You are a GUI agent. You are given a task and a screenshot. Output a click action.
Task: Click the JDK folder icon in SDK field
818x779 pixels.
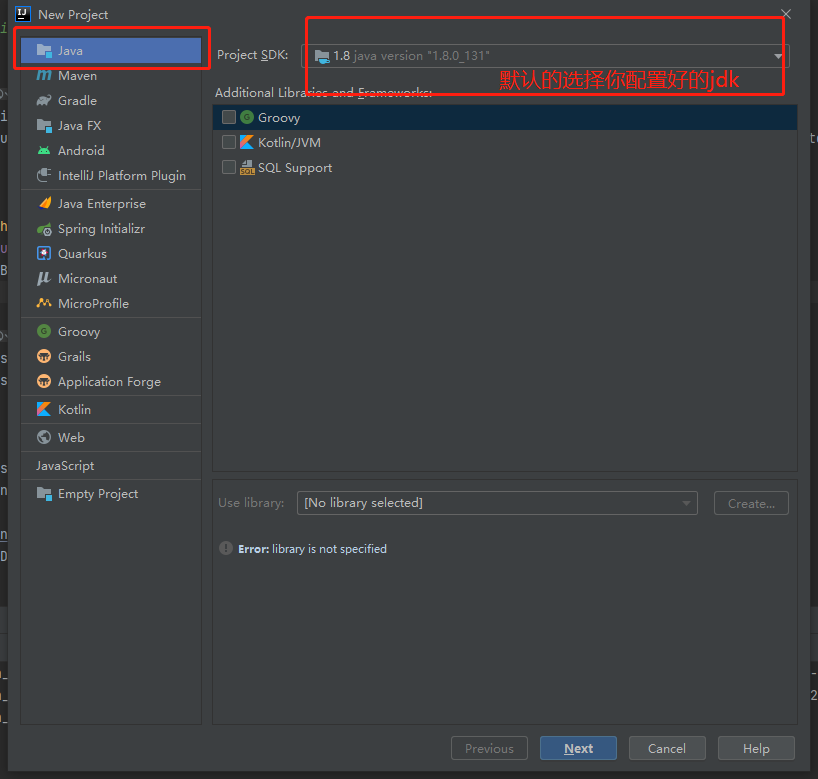coord(322,56)
